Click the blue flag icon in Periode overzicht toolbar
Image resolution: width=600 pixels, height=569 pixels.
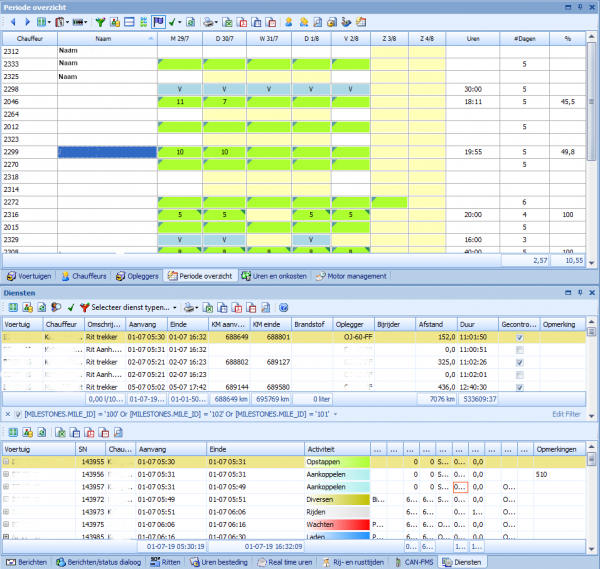[x=158, y=22]
